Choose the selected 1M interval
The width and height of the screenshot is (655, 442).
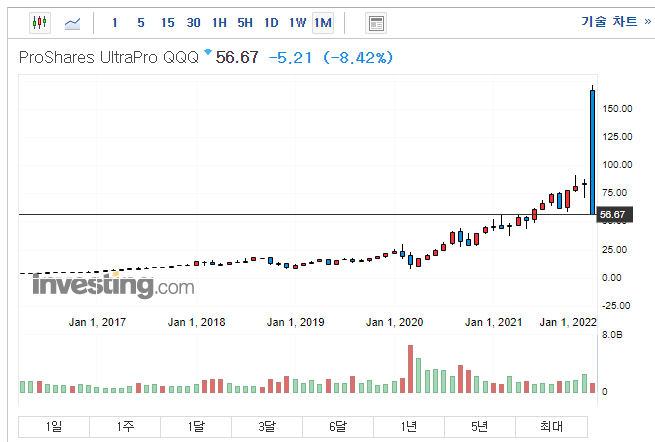[x=323, y=23]
